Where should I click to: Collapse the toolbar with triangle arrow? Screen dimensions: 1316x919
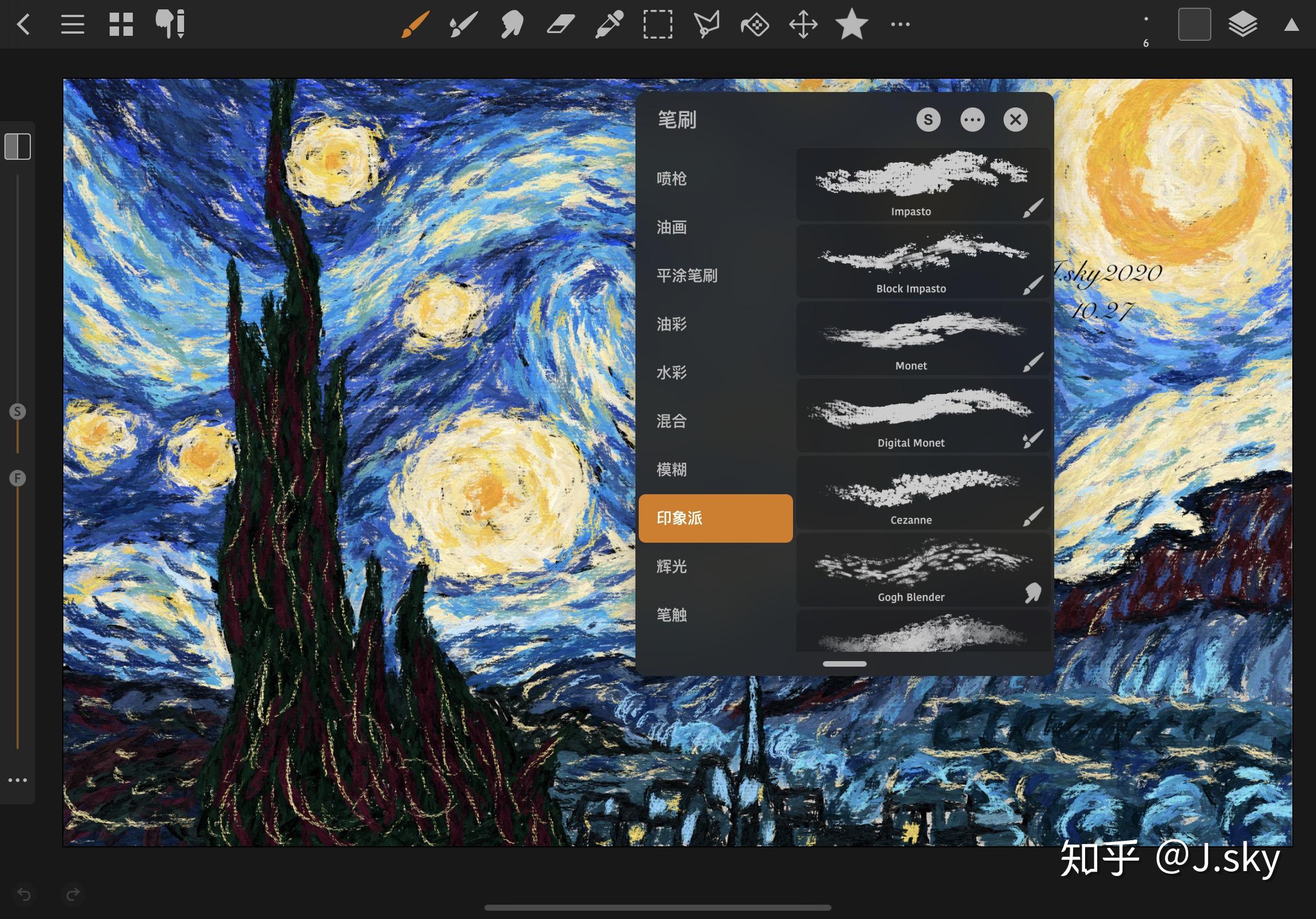(1291, 25)
